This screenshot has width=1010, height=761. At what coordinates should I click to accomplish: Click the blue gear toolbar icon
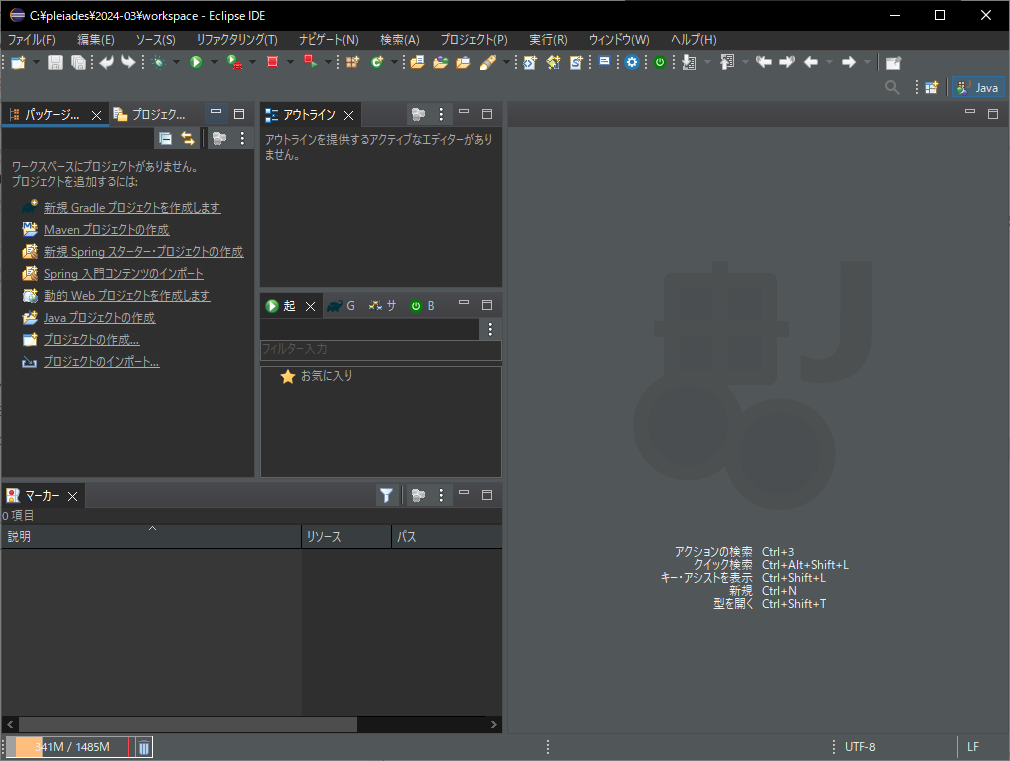tap(632, 63)
